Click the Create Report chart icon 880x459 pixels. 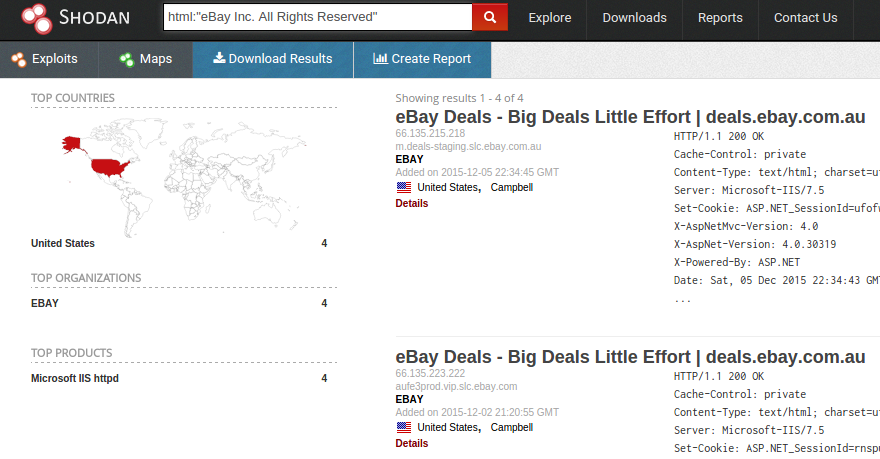[381, 58]
